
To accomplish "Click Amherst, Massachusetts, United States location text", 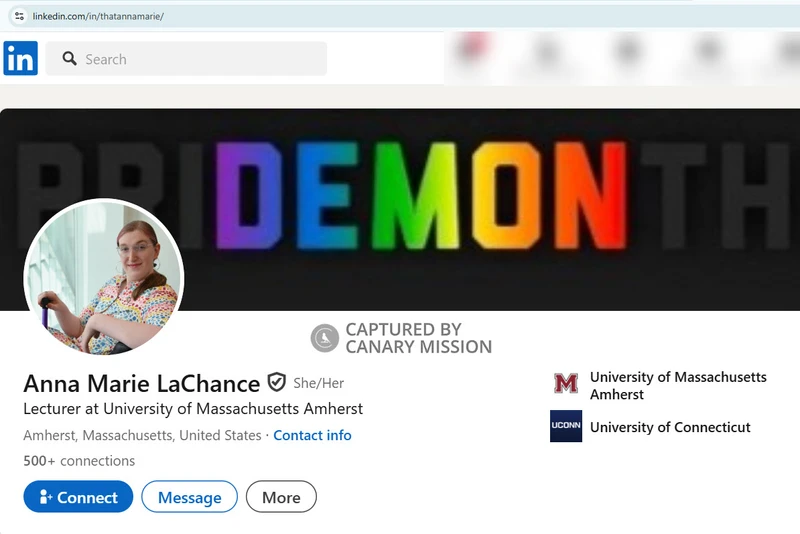I will pos(142,436).
